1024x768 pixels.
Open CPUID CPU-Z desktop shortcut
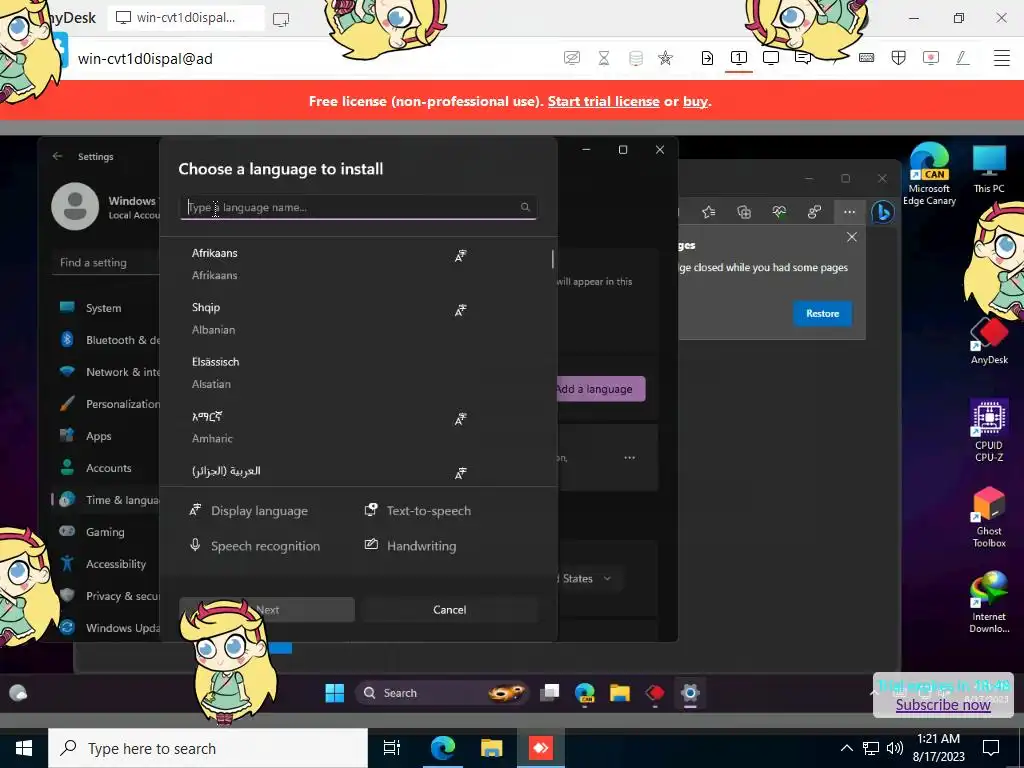989,430
